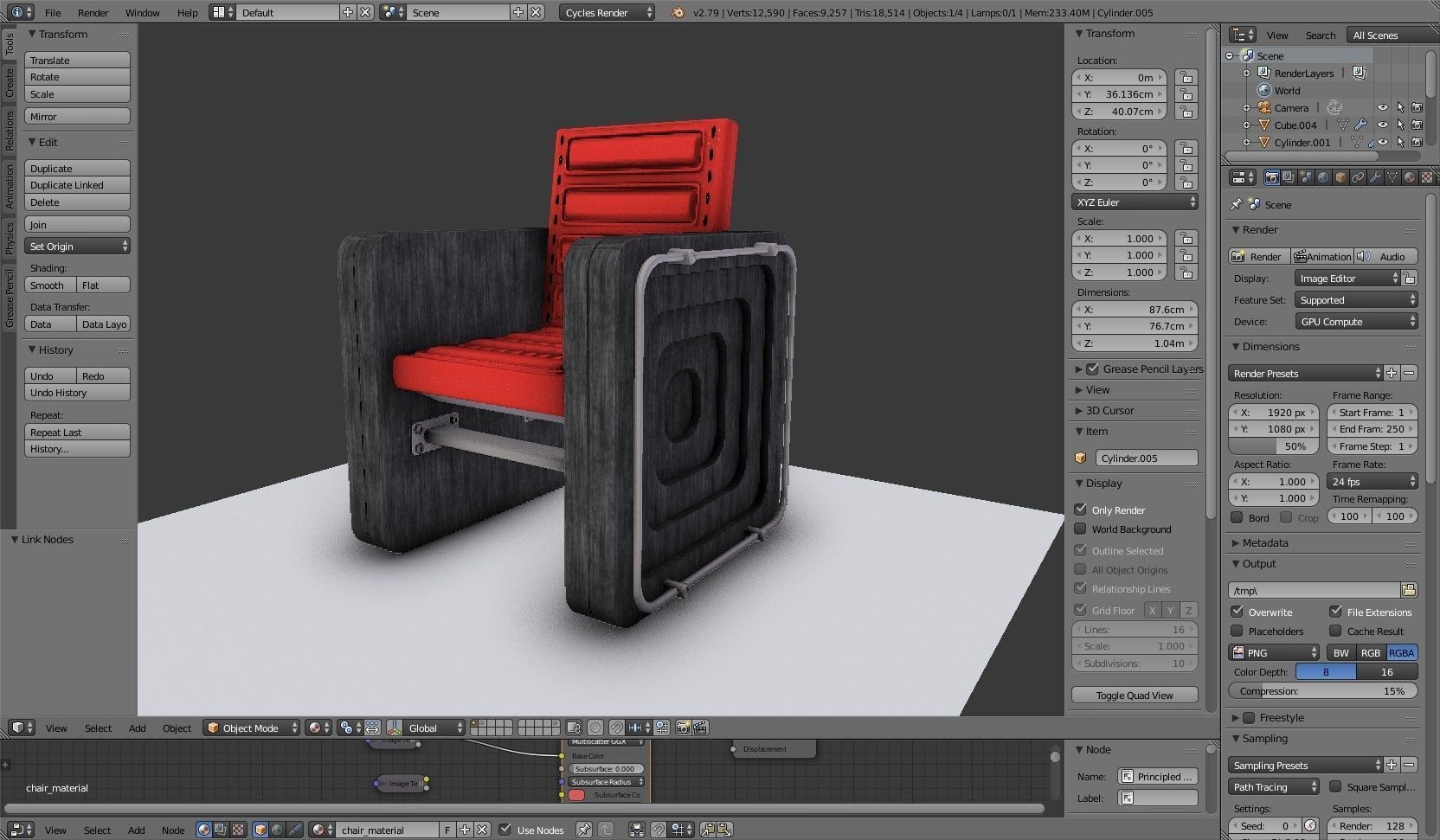The width and height of the screenshot is (1440, 840).
Task: Open the Render properties tab (camera icon)
Action: tap(1271, 177)
